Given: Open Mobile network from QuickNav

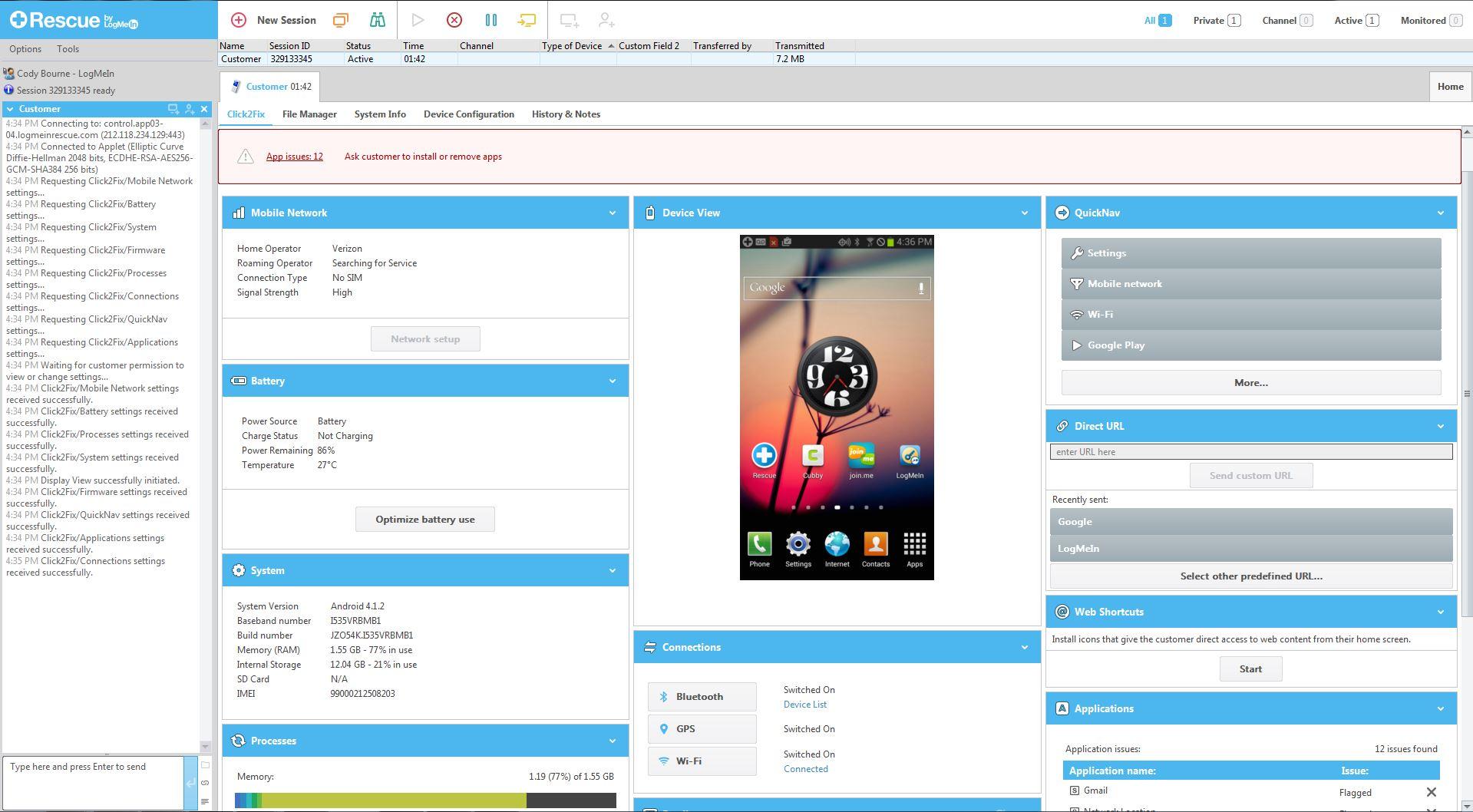Looking at the screenshot, I should (1250, 283).
